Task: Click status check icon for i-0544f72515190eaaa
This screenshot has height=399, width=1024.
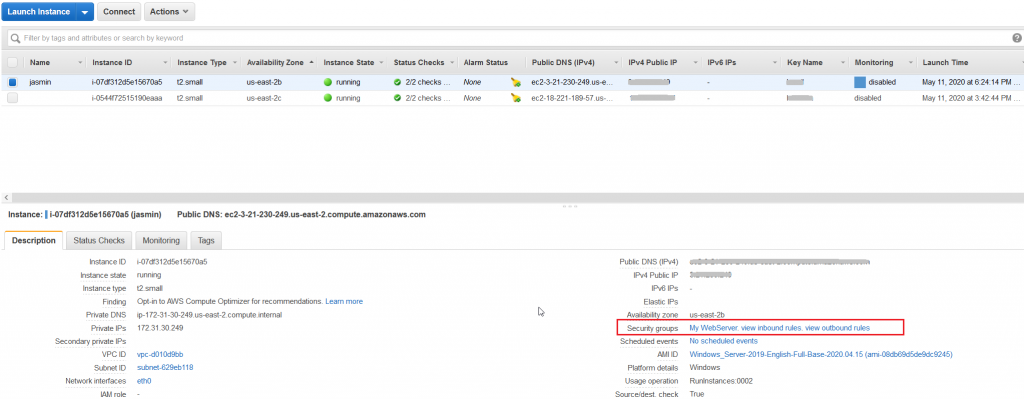Action: point(398,98)
